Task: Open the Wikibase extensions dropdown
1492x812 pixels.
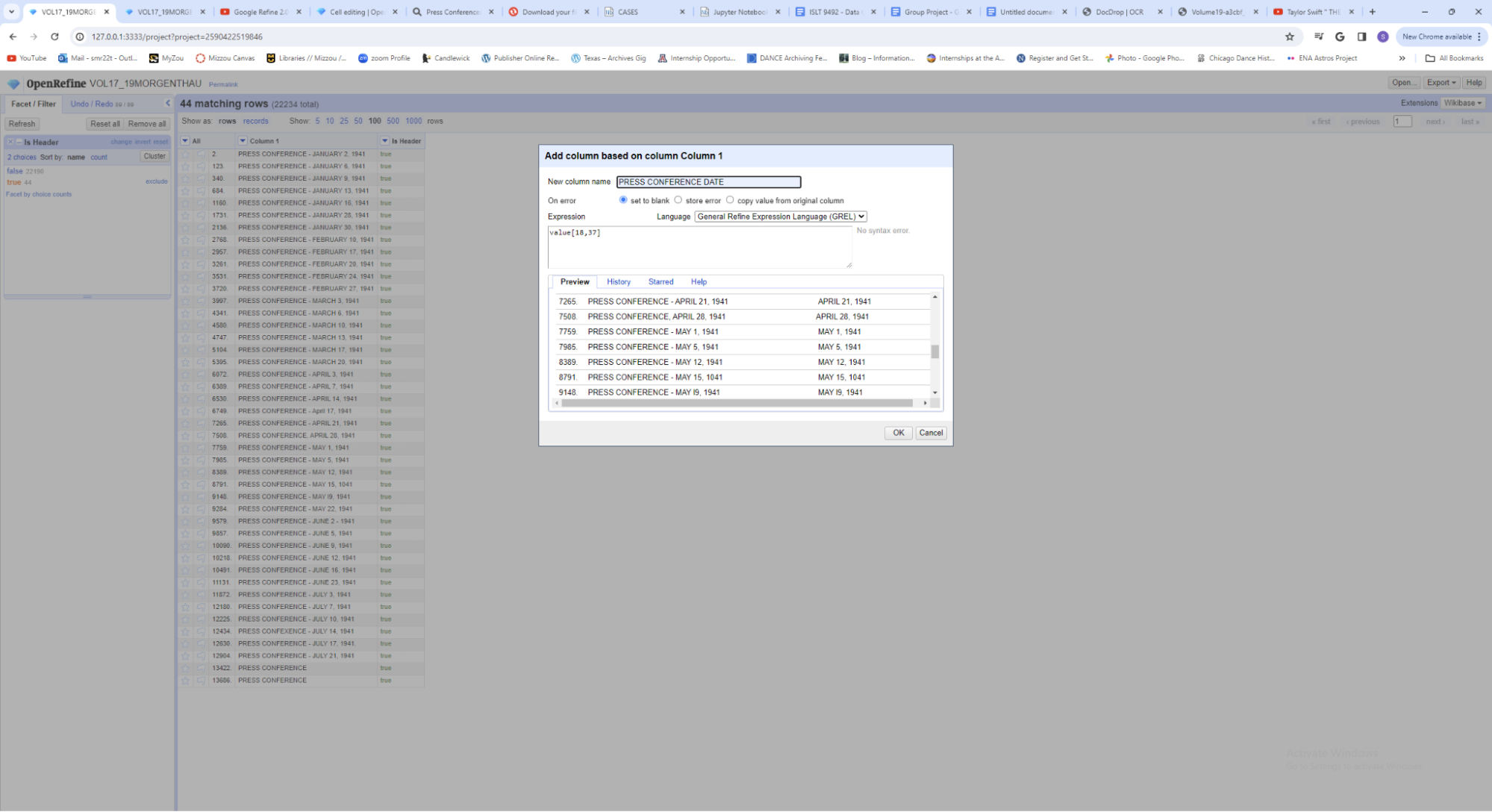Action: (1463, 103)
